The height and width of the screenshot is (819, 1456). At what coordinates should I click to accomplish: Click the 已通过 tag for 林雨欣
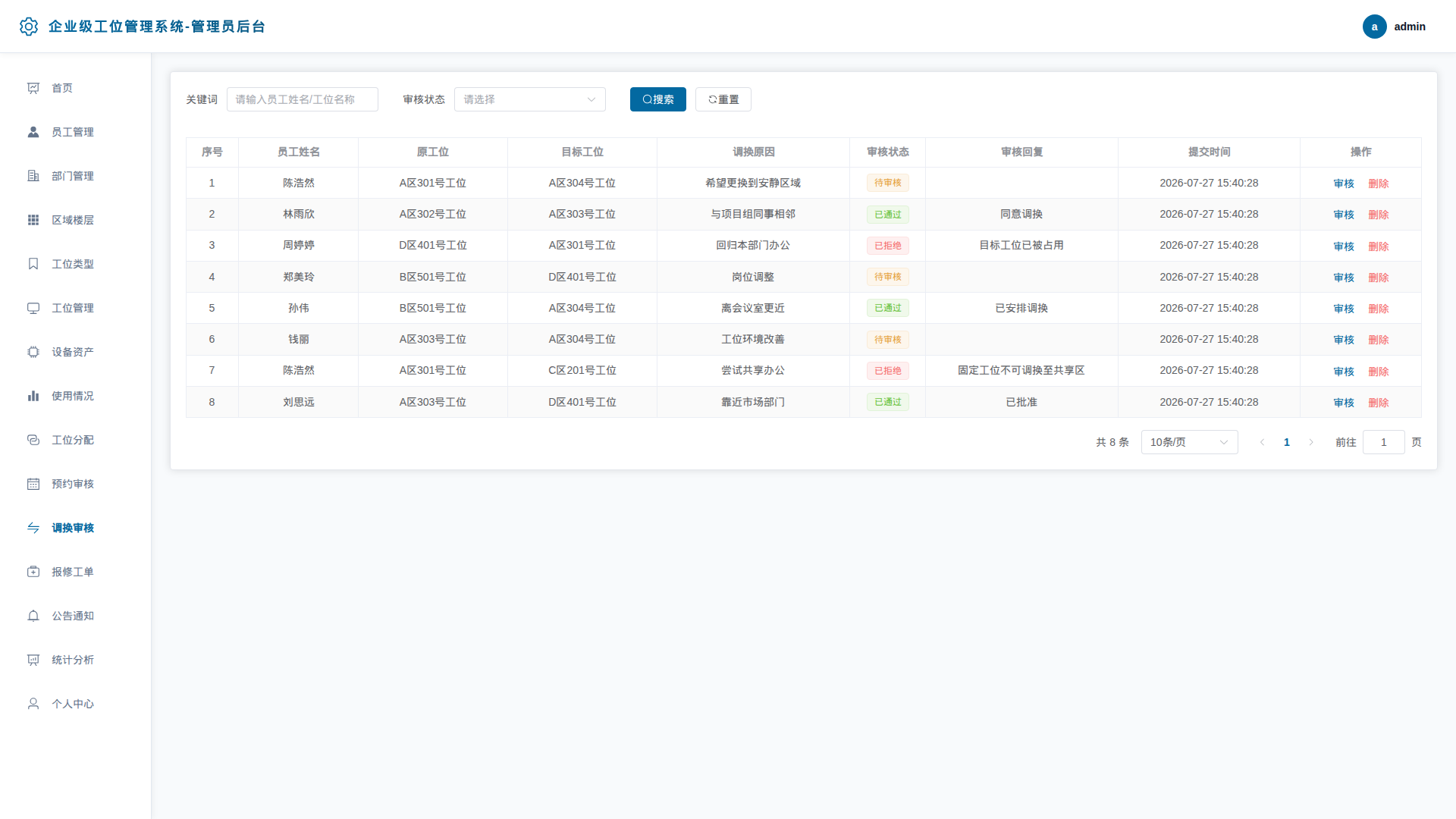887,215
